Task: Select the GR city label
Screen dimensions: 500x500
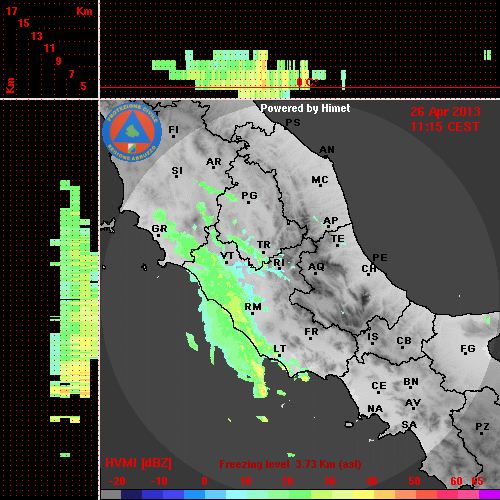Action: coord(159,229)
